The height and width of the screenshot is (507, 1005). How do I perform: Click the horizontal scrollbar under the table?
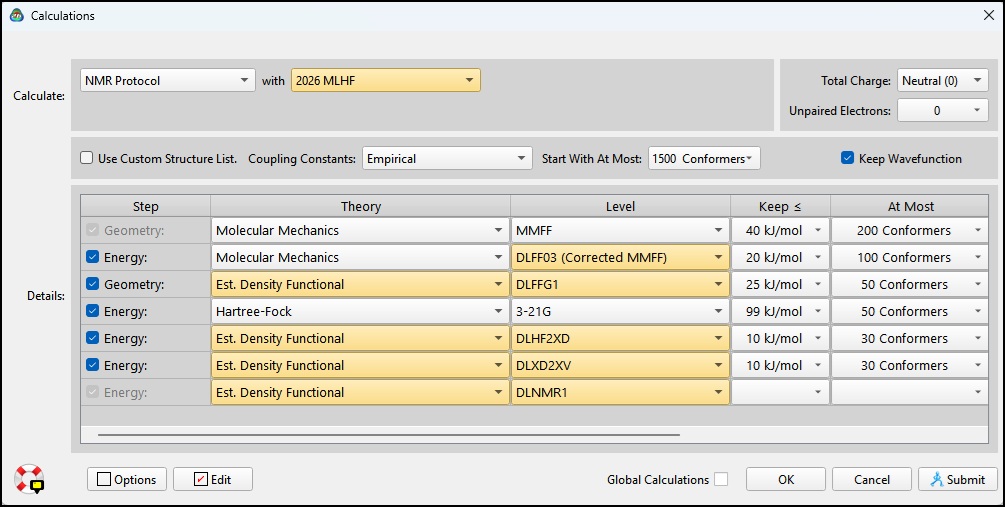388,435
